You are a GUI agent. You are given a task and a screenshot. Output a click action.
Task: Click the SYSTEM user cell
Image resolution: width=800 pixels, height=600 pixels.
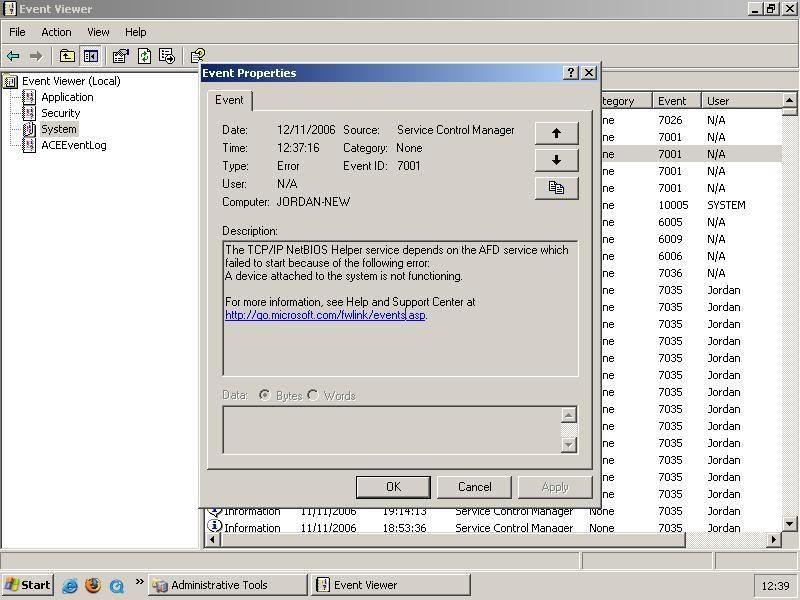[x=726, y=205]
